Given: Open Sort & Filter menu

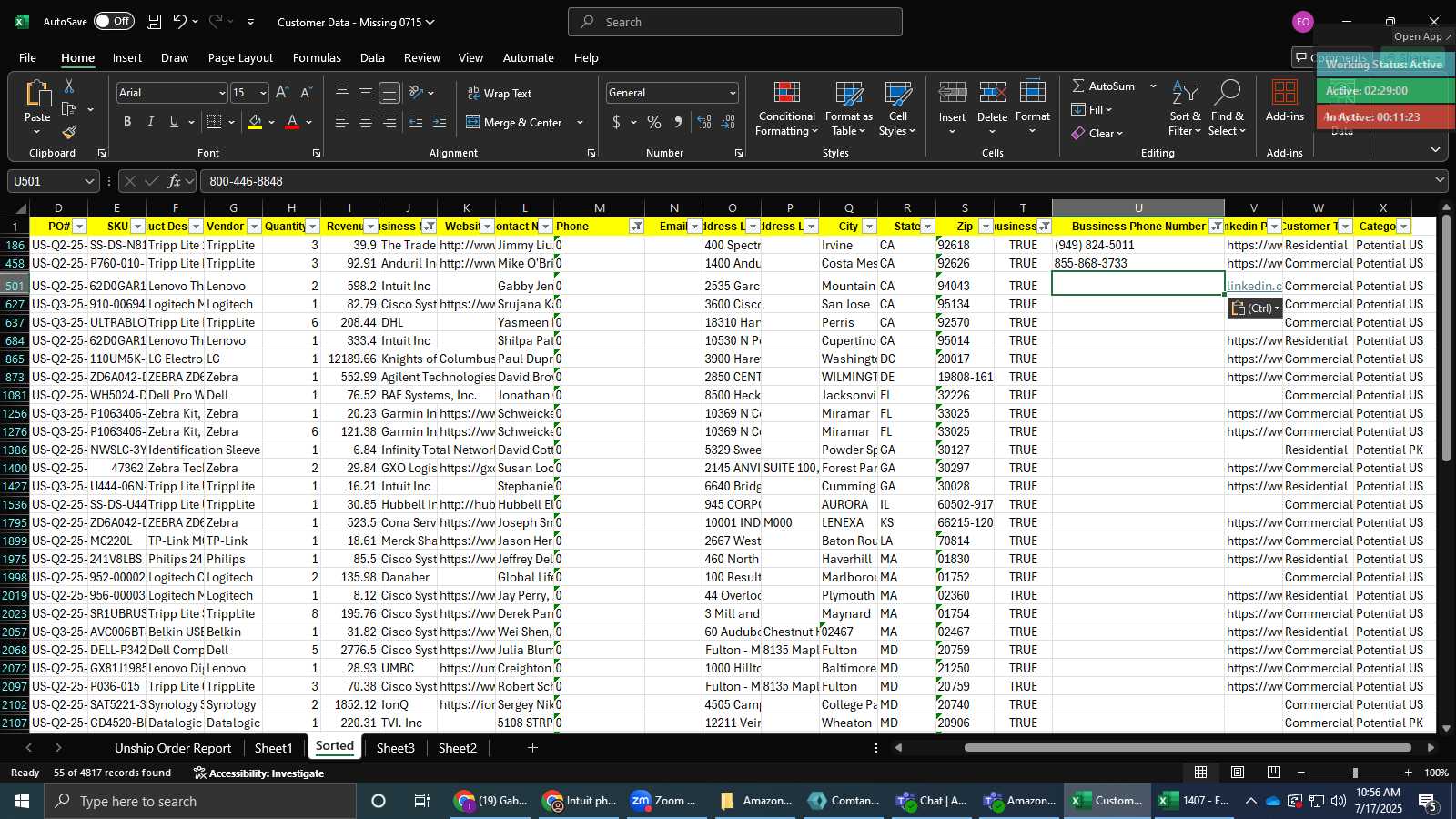Looking at the screenshot, I should pos(1185,109).
